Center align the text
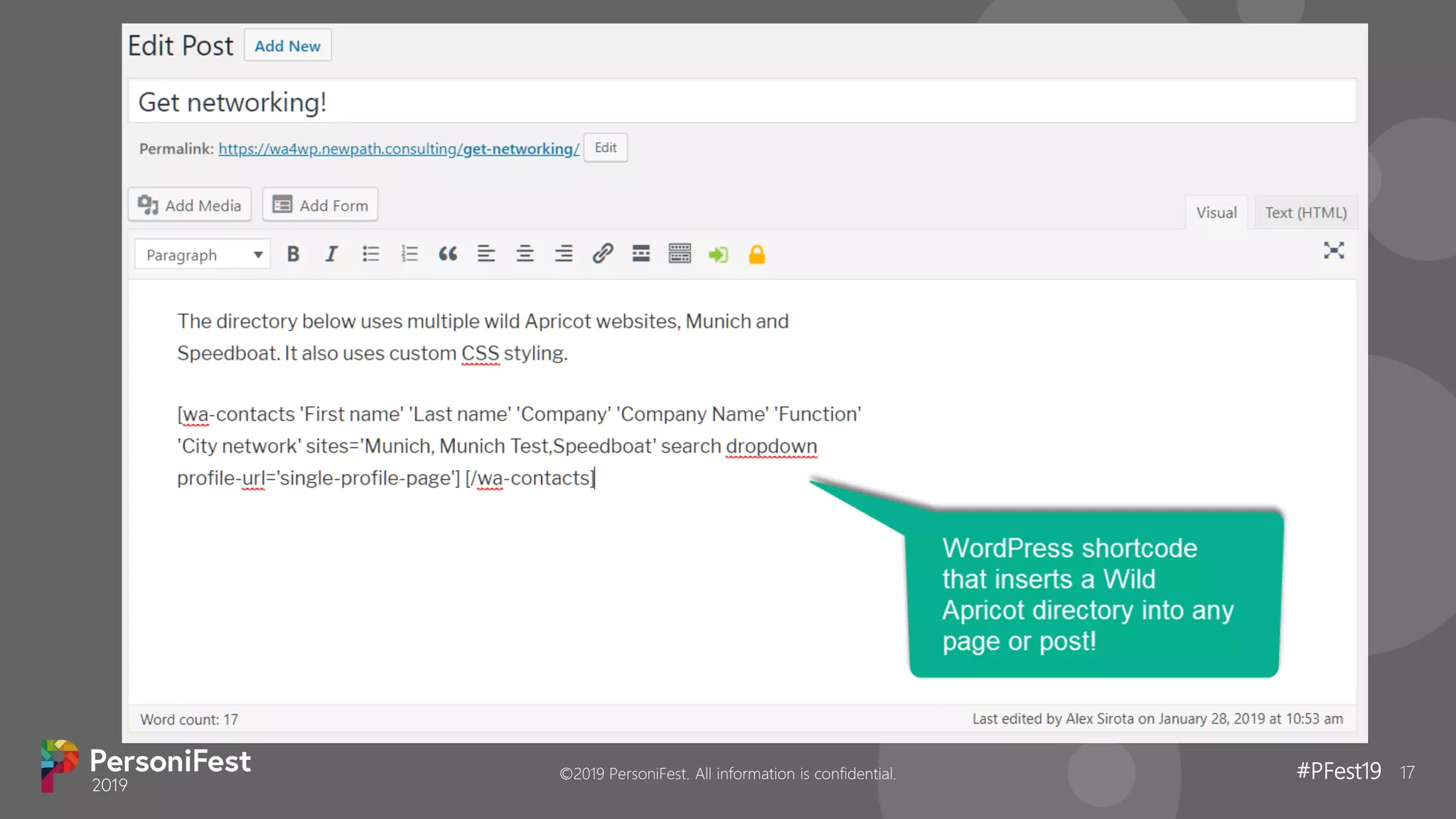Image resolution: width=1456 pixels, height=819 pixels. [525, 254]
